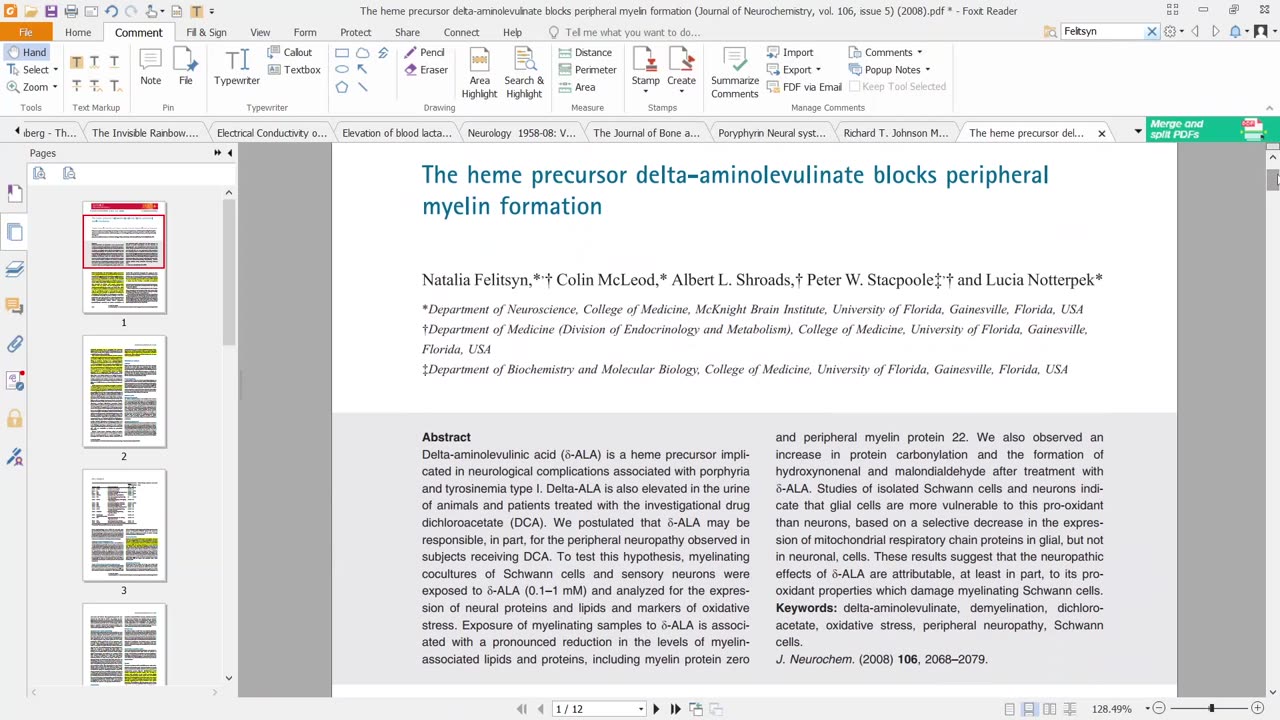The image size is (1280, 720).
Task: Toggle Keep Tool Selected checkbox
Action: 896,87
